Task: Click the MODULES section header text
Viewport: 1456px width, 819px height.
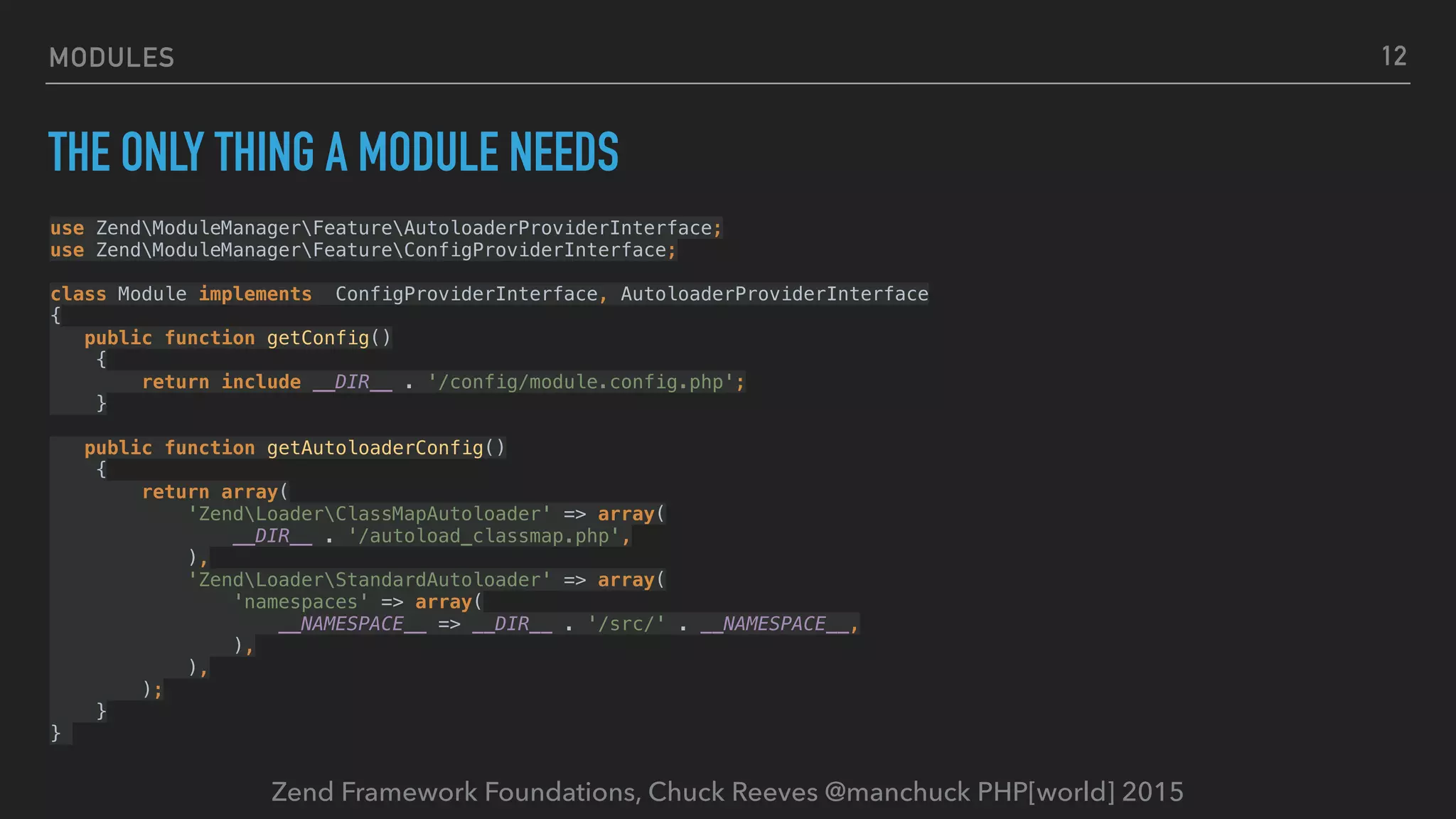Action: coord(112,58)
